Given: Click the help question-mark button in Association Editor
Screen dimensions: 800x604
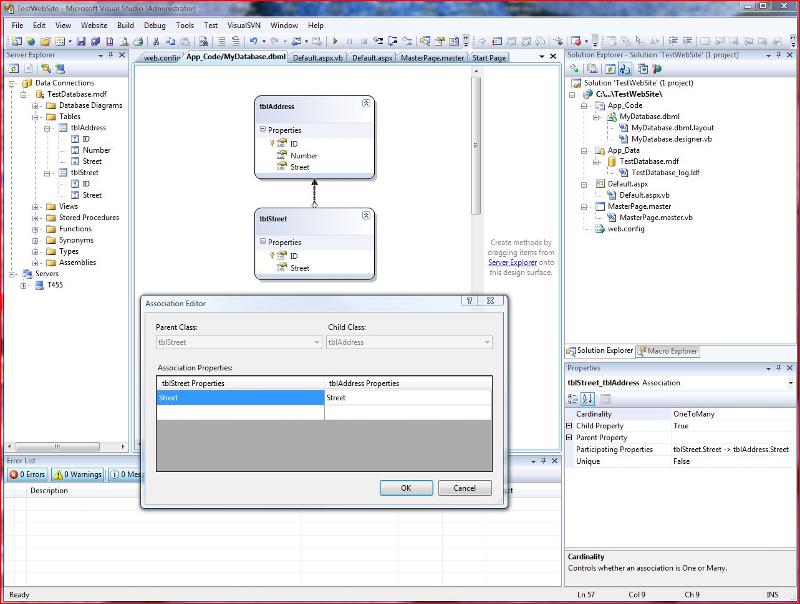Looking at the screenshot, I should pyautogui.click(x=469, y=301).
